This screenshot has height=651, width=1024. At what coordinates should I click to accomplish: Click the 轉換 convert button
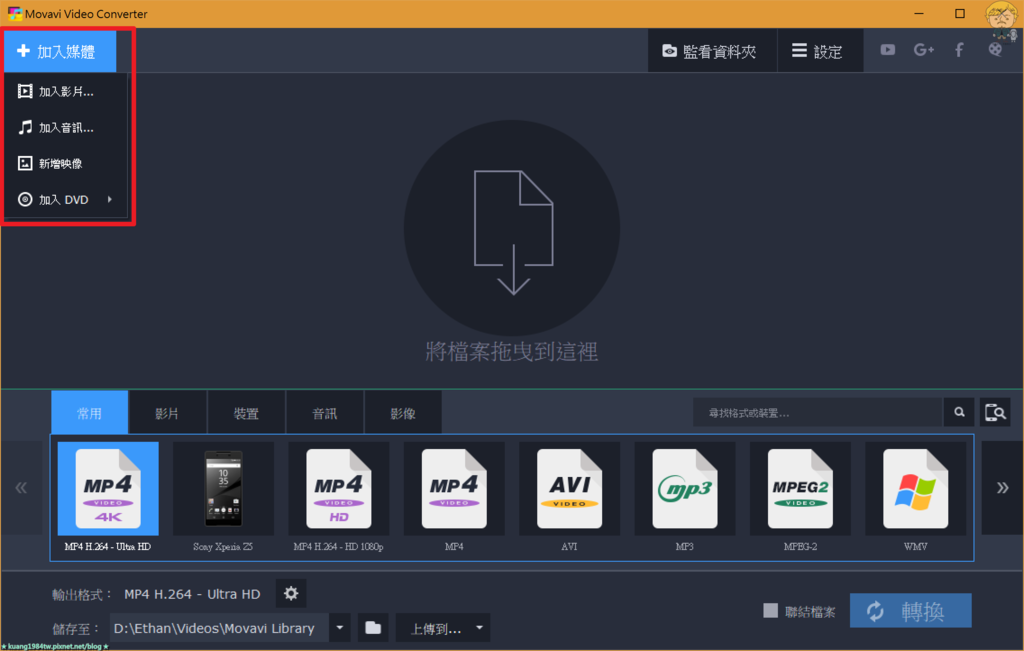tap(910, 611)
